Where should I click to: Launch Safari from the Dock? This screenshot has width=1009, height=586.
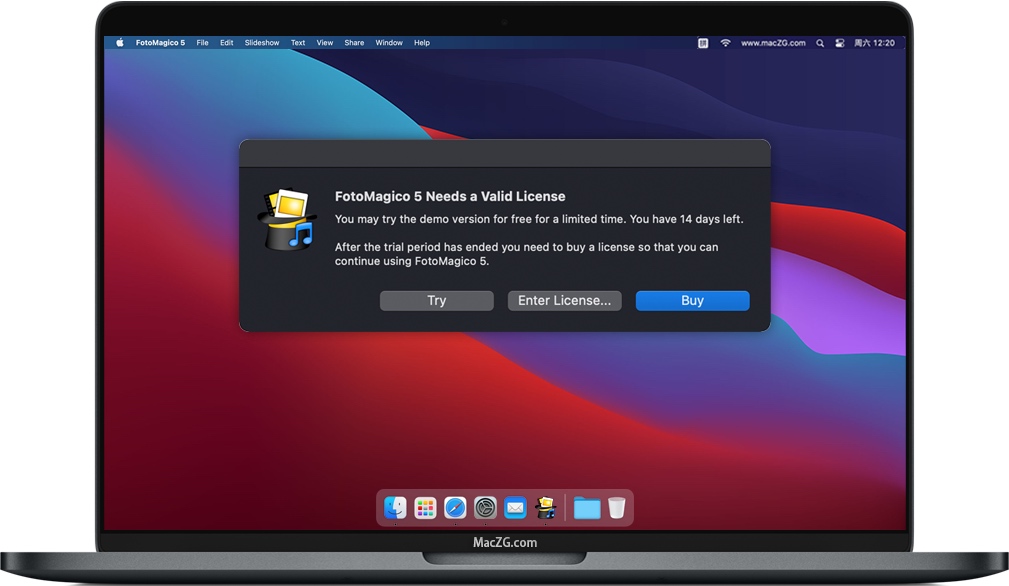(x=455, y=508)
